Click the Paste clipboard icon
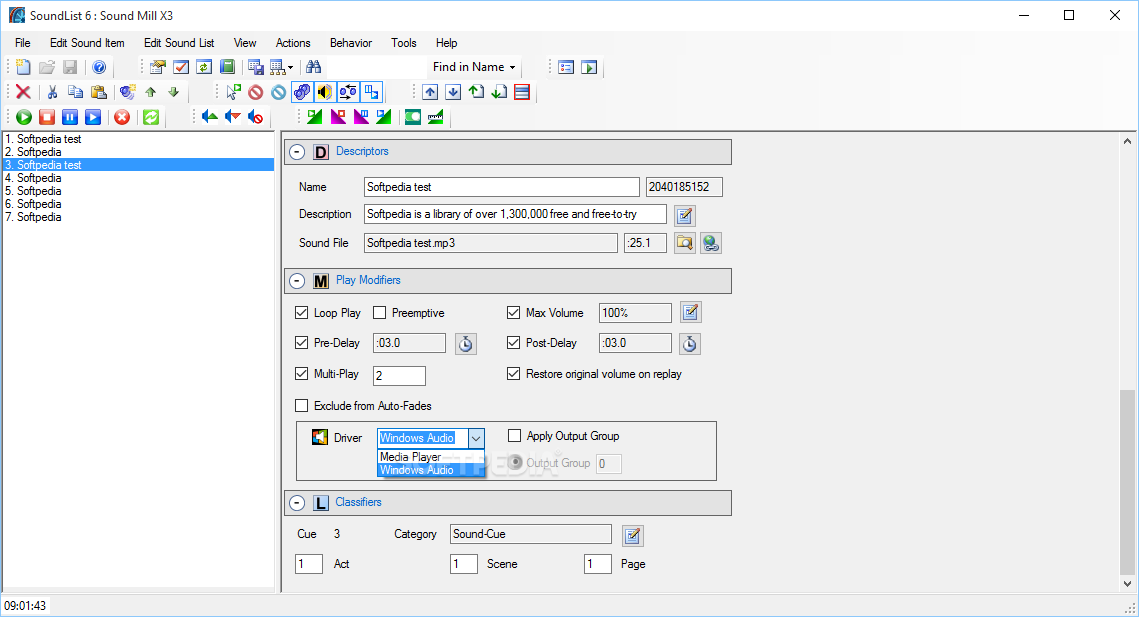1139x617 pixels. (x=99, y=92)
